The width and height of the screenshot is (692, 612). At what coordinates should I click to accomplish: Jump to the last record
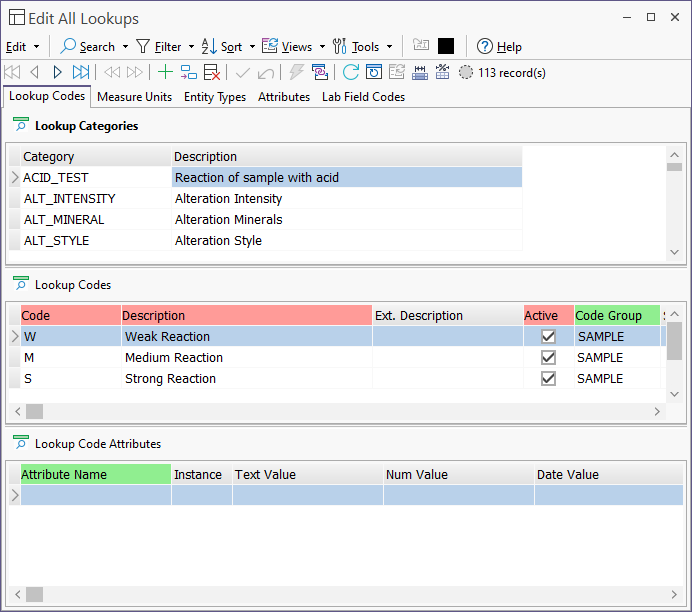pyautogui.click(x=81, y=72)
